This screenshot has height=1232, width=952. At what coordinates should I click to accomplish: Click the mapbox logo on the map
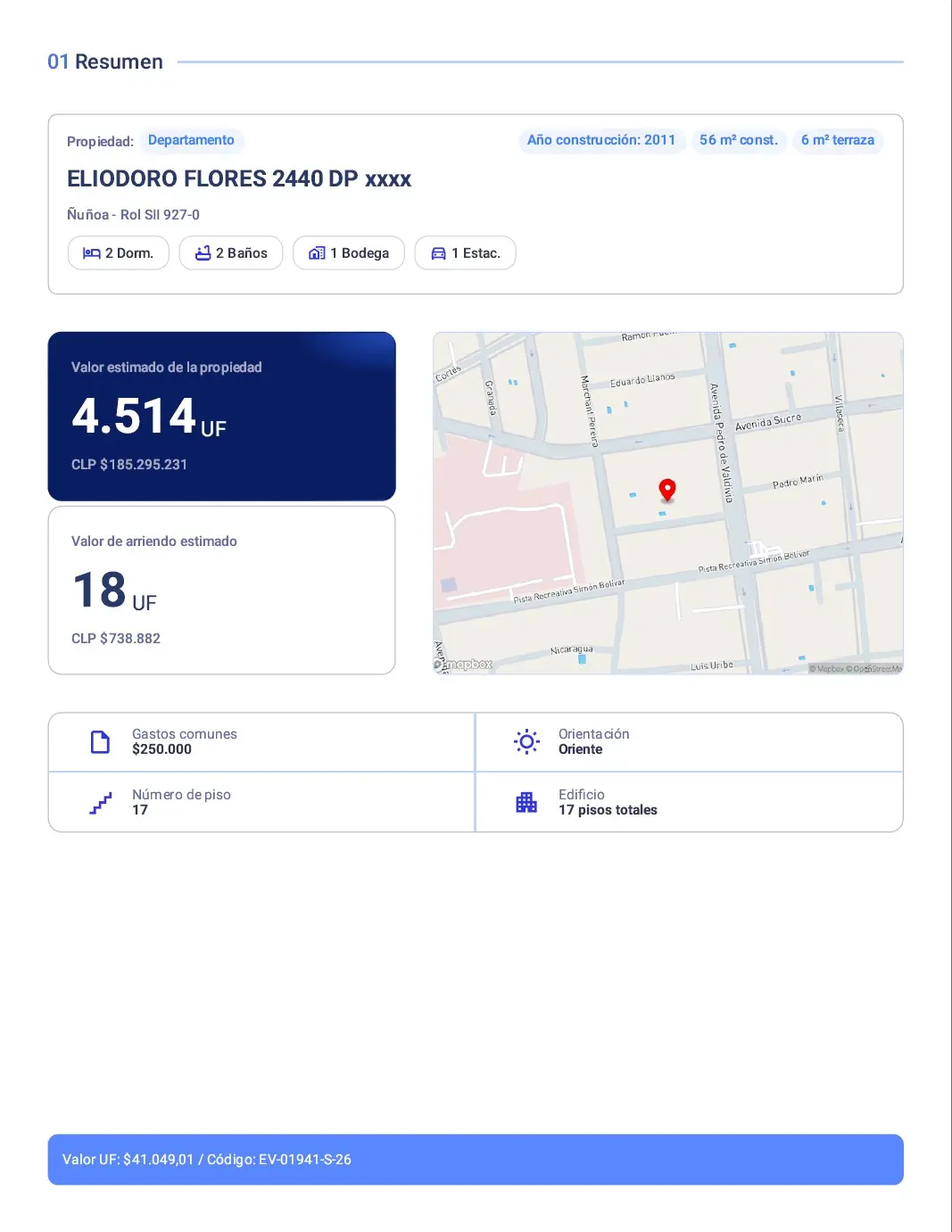click(x=464, y=665)
